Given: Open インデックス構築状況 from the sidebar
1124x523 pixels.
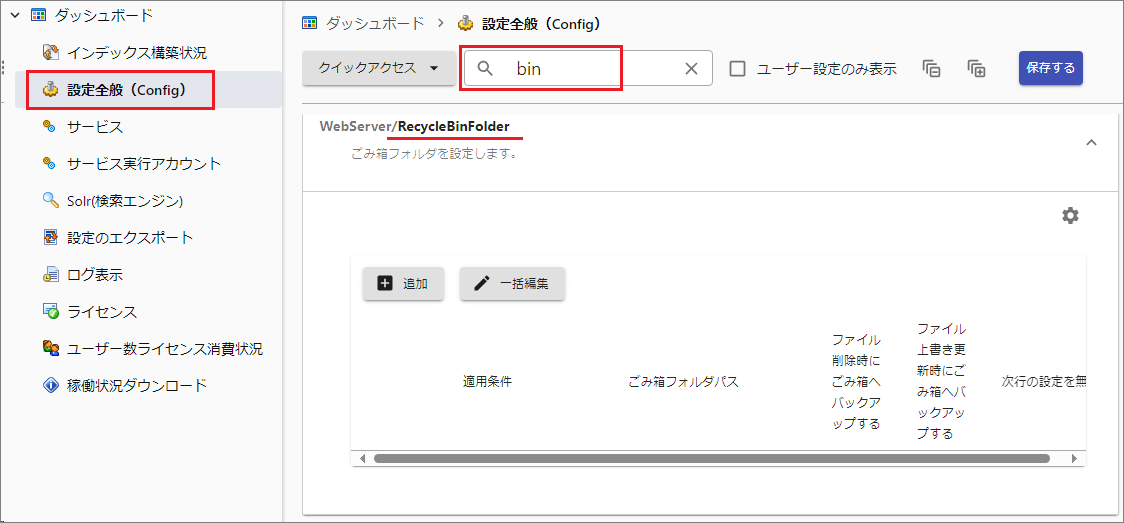Looking at the screenshot, I should pyautogui.click(x=136, y=52).
